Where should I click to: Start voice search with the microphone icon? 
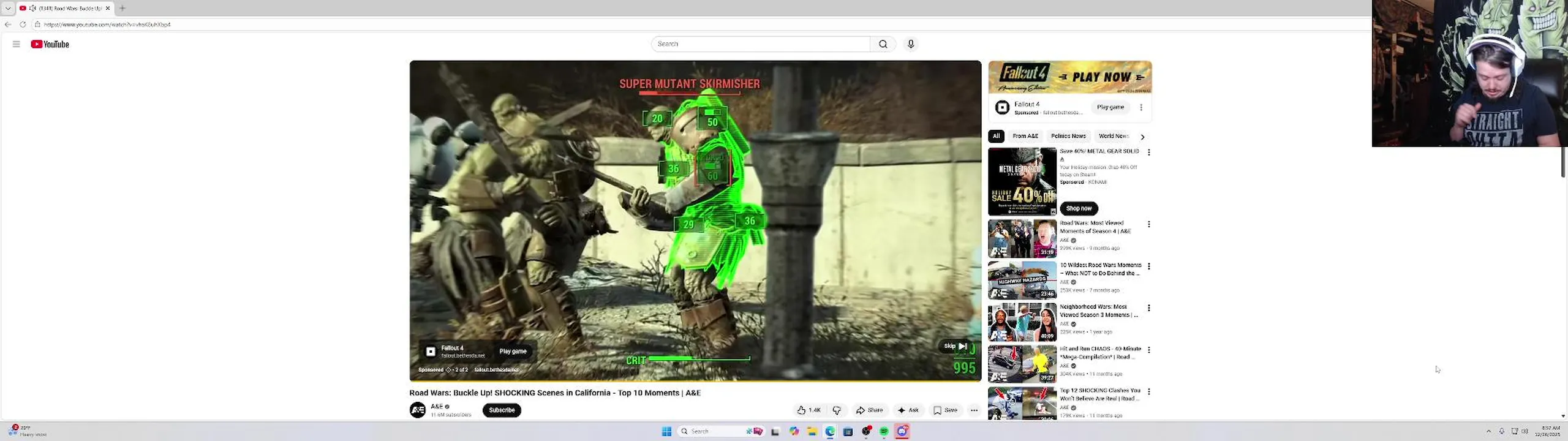click(x=911, y=44)
